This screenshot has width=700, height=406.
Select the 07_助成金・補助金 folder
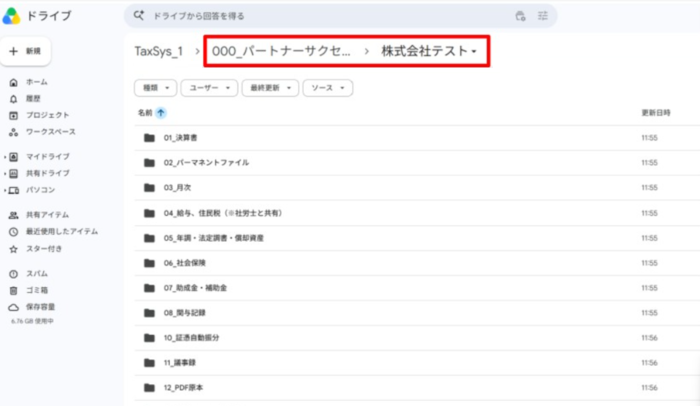[417, 288]
